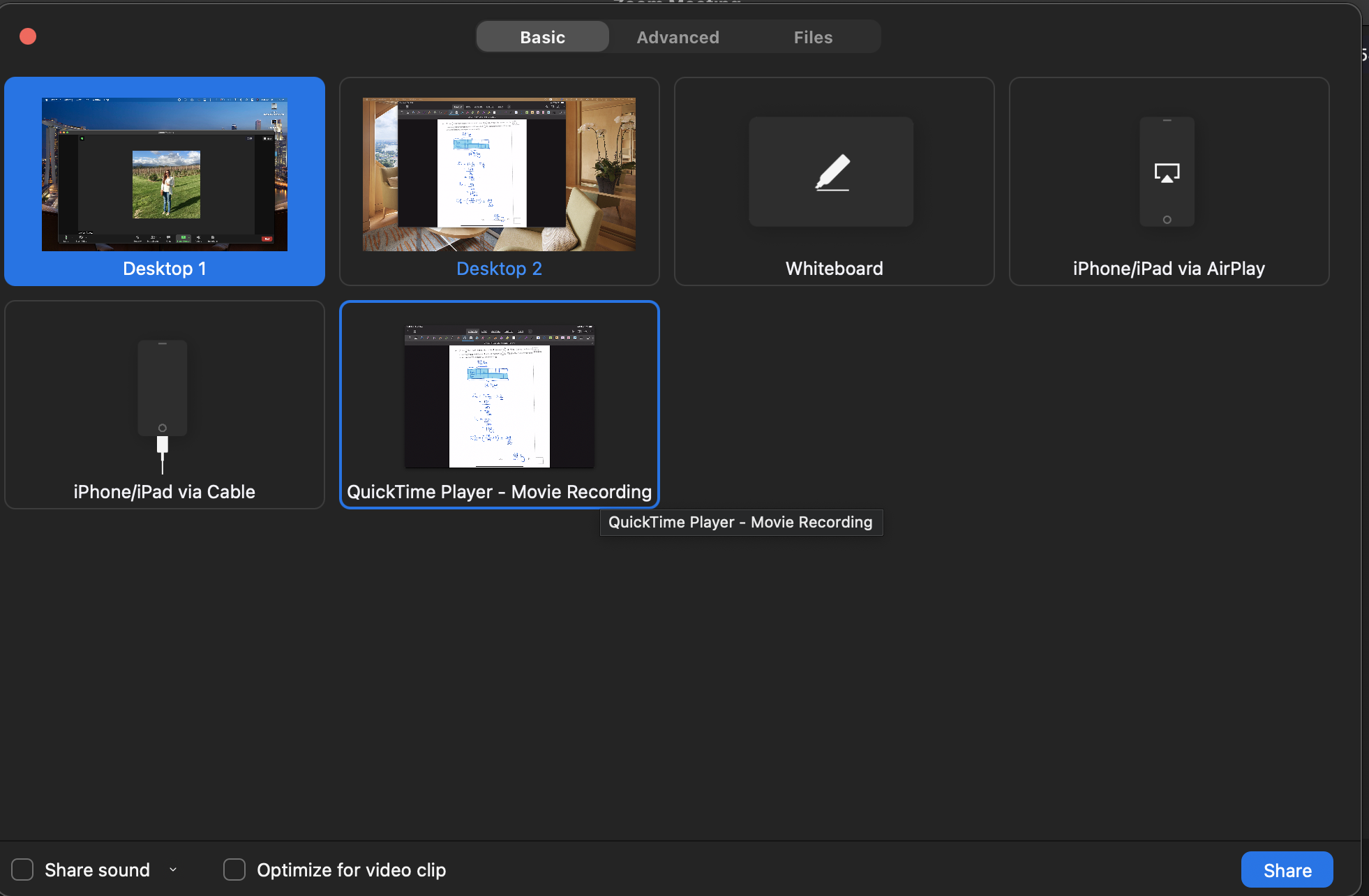Screen dimensions: 1369x896
Task: Select the Desktop 1 screen thumbnail
Action: coord(165,174)
